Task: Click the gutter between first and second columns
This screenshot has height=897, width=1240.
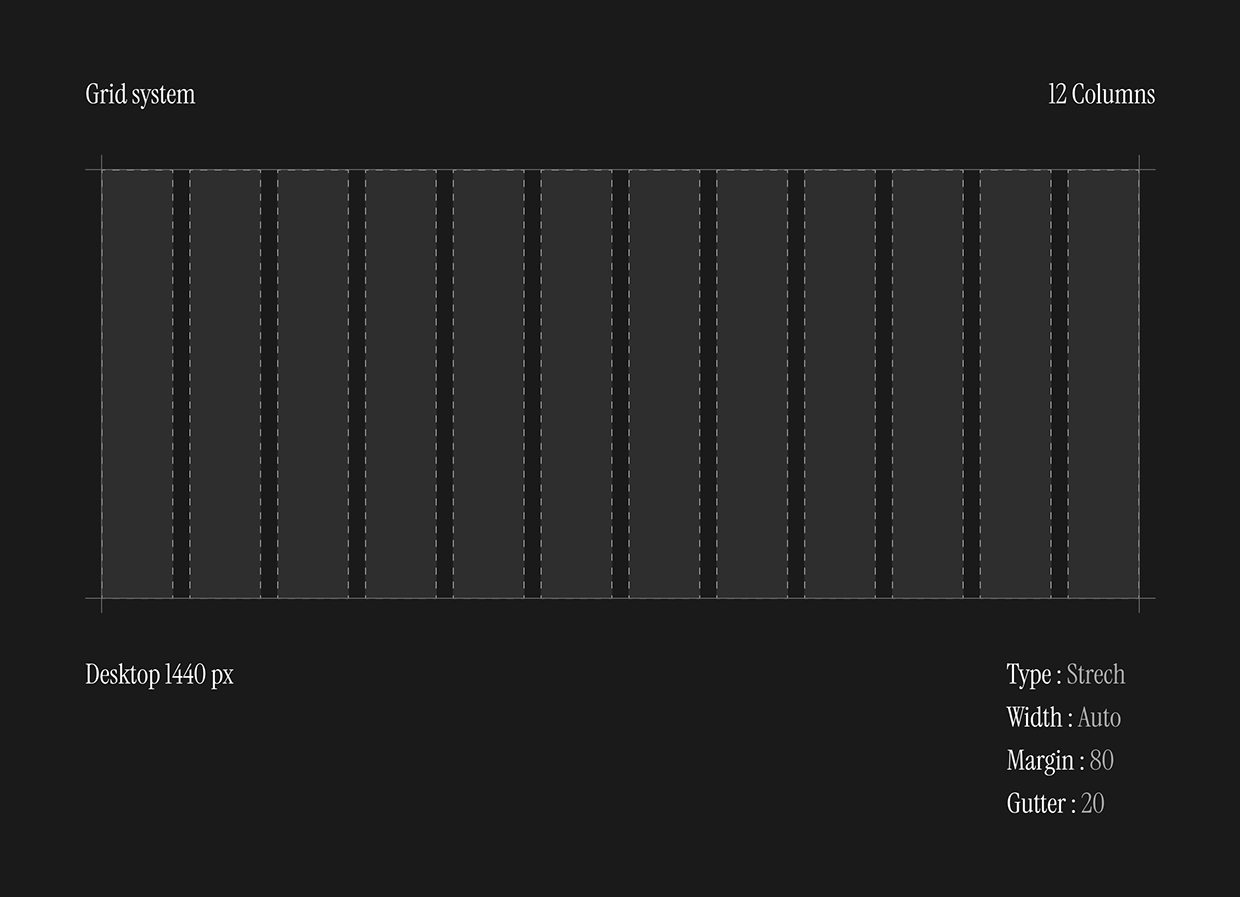Action: coord(181,384)
